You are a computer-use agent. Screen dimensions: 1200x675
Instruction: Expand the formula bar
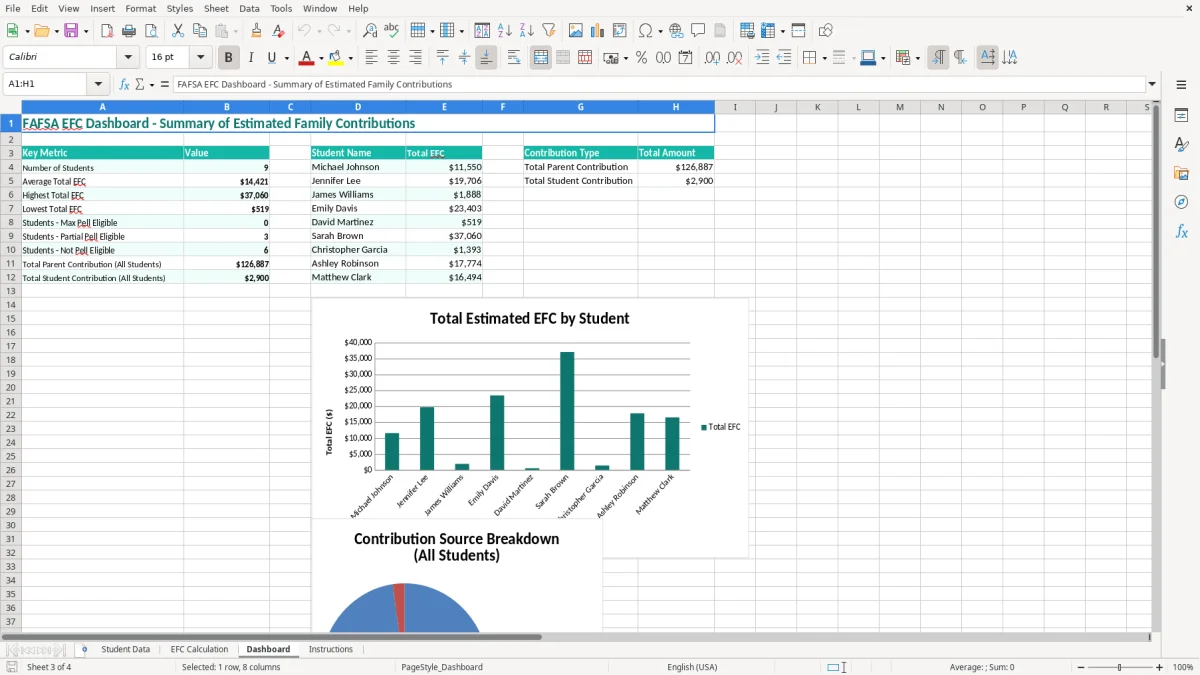(x=1152, y=85)
